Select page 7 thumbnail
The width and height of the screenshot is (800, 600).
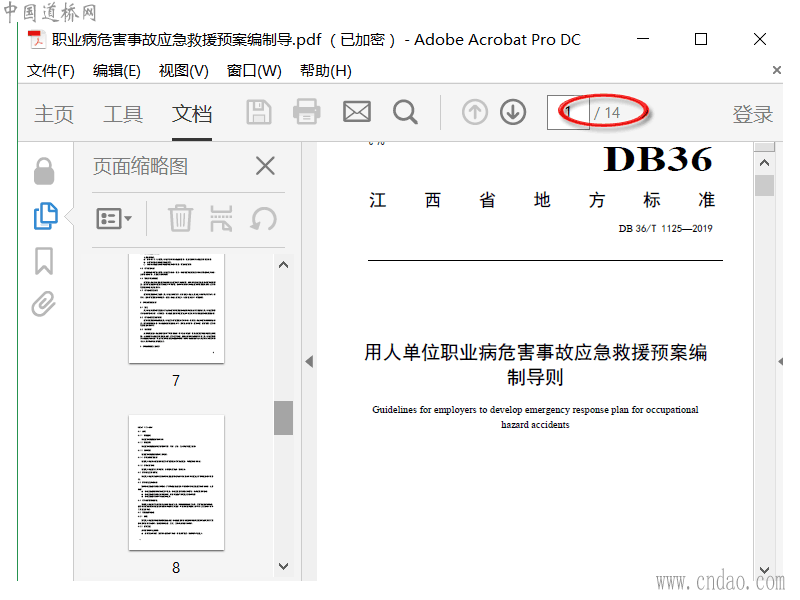177,308
